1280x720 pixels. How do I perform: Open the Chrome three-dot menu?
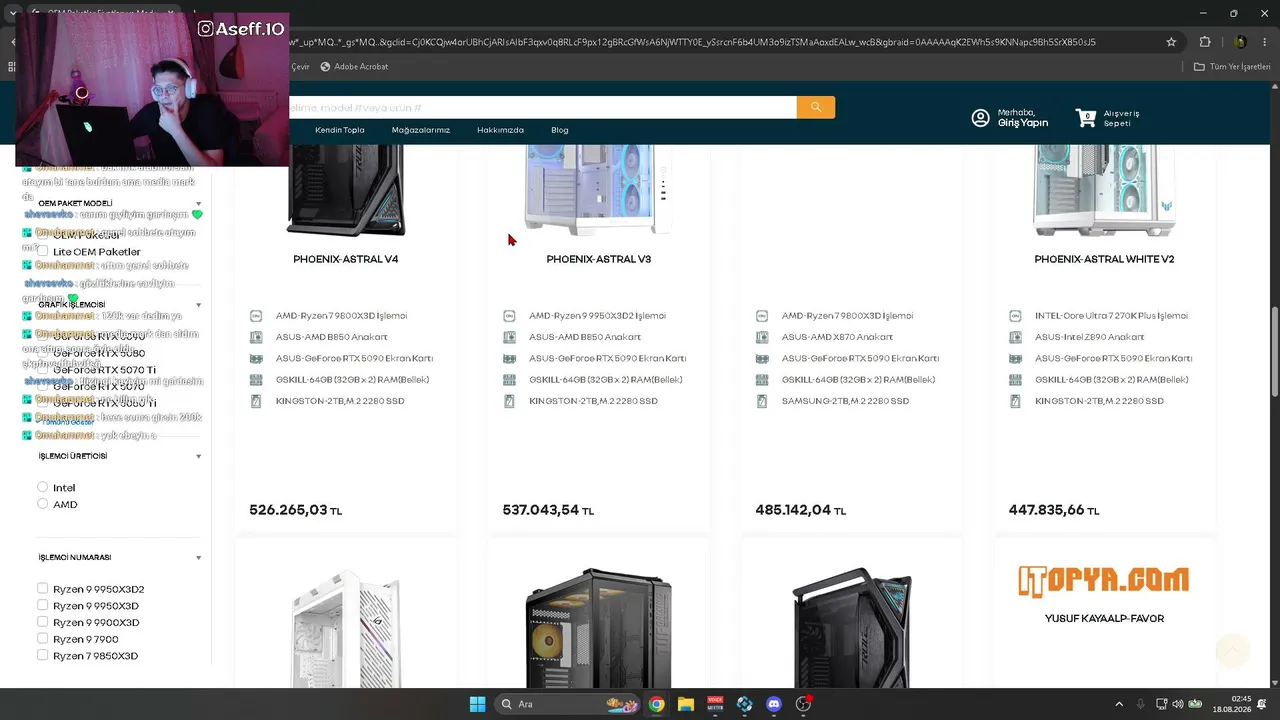(1266, 42)
